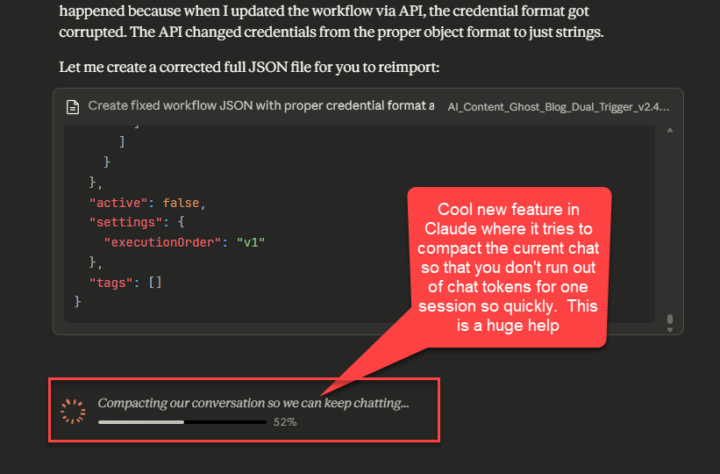720x474 pixels.
Task: Click the final closing brace of the JSON
Action: coord(77,300)
